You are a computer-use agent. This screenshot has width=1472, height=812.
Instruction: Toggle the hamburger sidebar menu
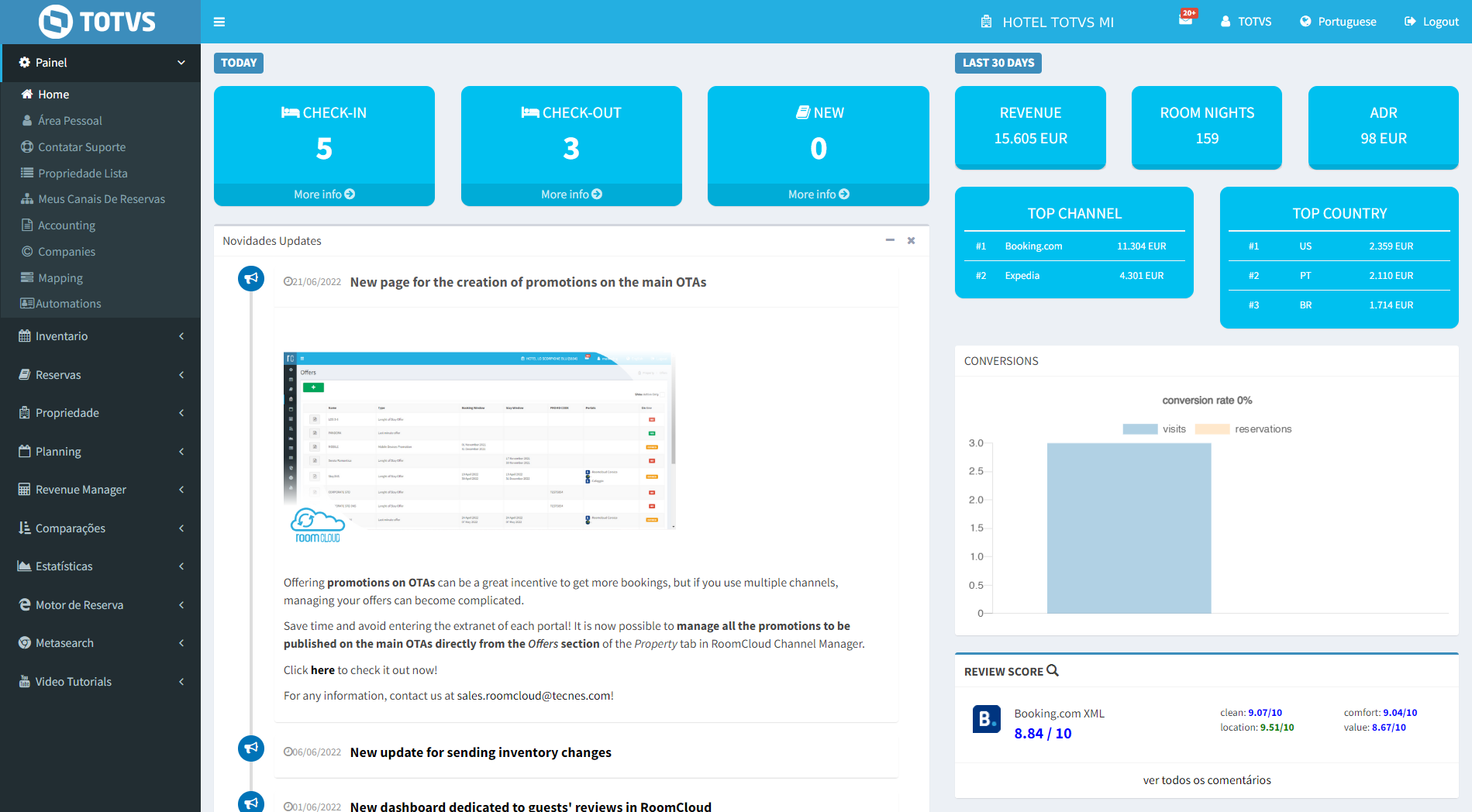(219, 22)
